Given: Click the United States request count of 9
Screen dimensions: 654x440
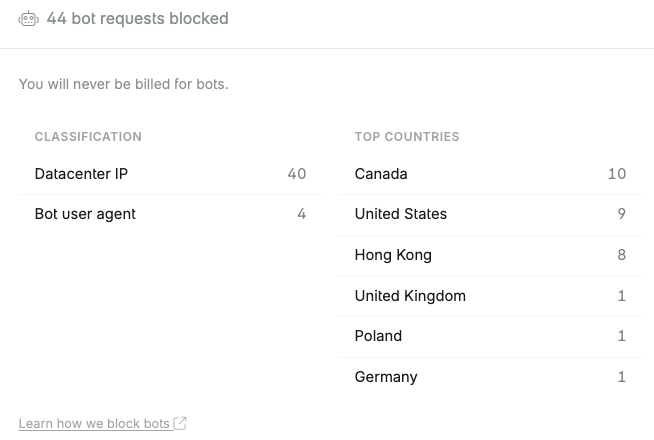Looking at the screenshot, I should 621,214.
